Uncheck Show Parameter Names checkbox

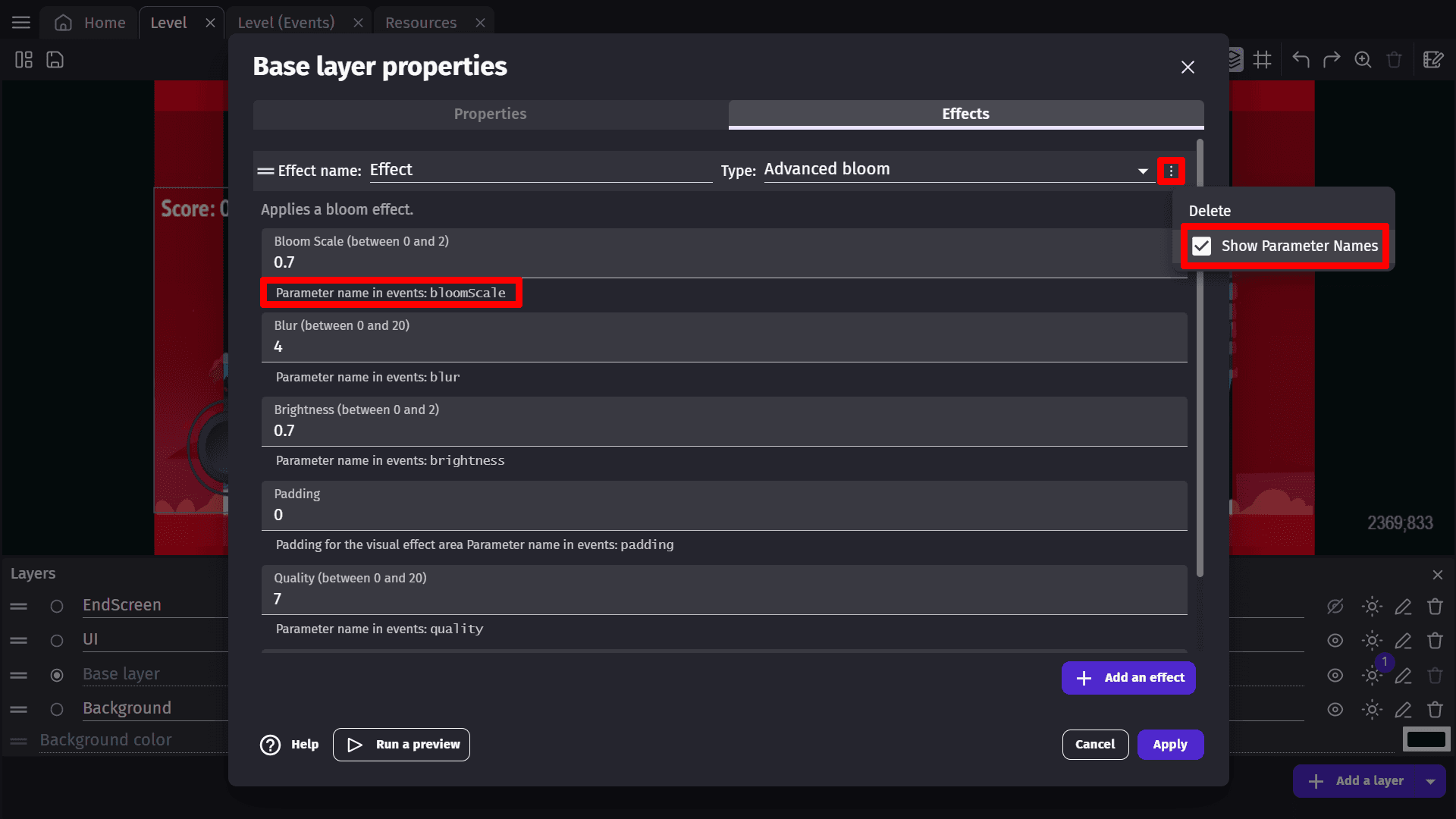click(x=1202, y=246)
